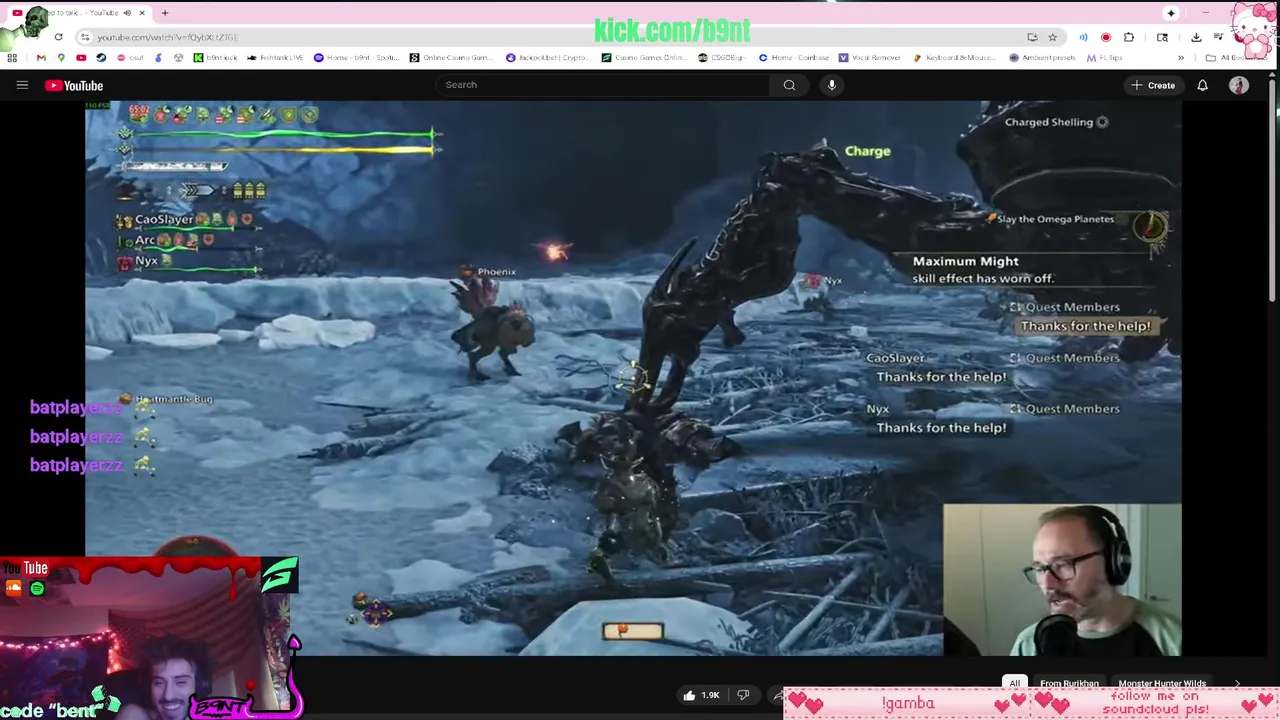Image resolution: width=1280 pixels, height=720 pixels.
Task: Click the red record extension icon
Action: pyautogui.click(x=1105, y=37)
